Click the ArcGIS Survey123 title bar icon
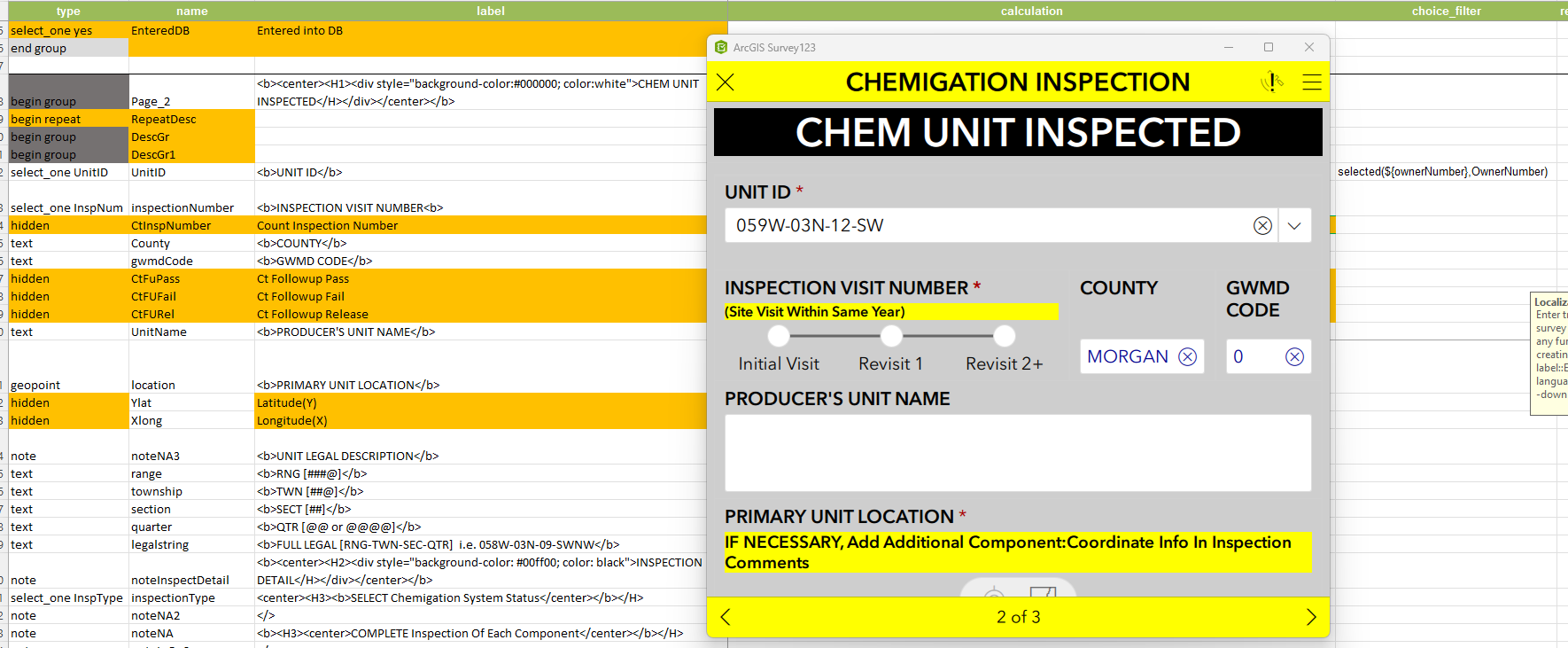 point(721,47)
